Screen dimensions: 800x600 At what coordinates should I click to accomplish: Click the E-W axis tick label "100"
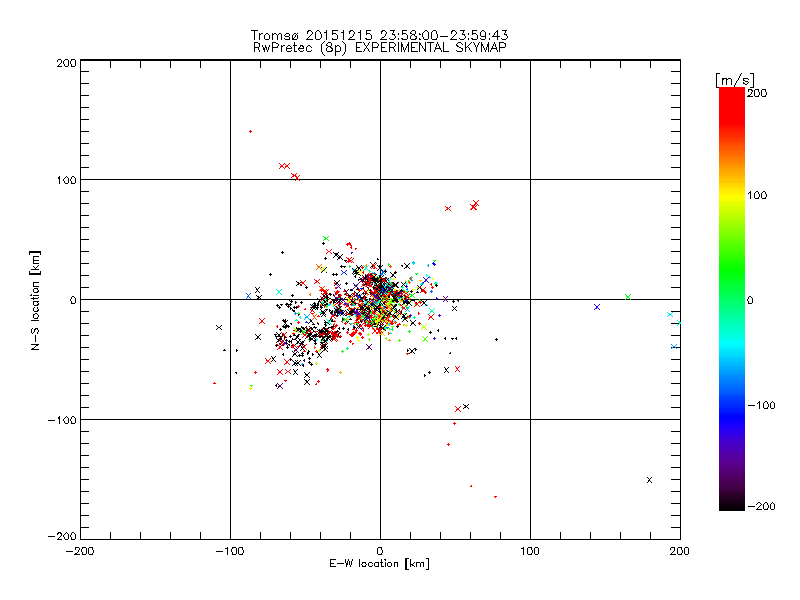[x=530, y=551]
